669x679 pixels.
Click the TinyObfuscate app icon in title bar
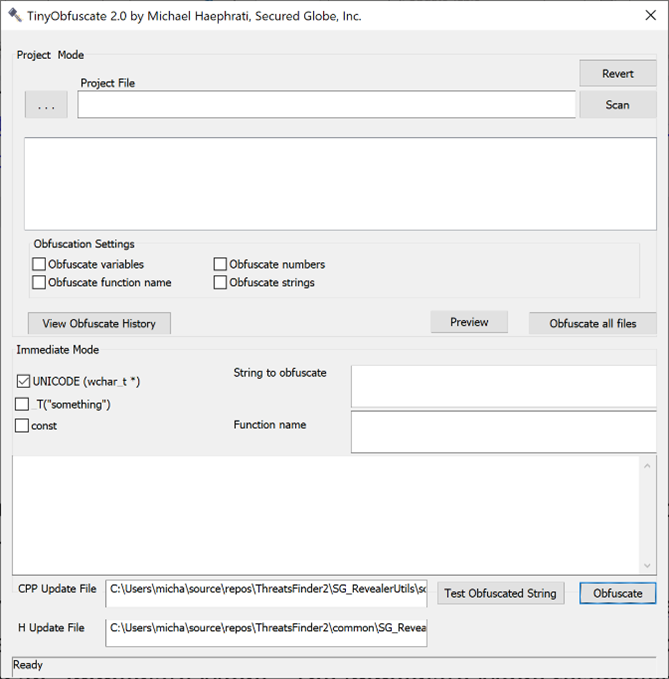pyautogui.click(x=15, y=15)
